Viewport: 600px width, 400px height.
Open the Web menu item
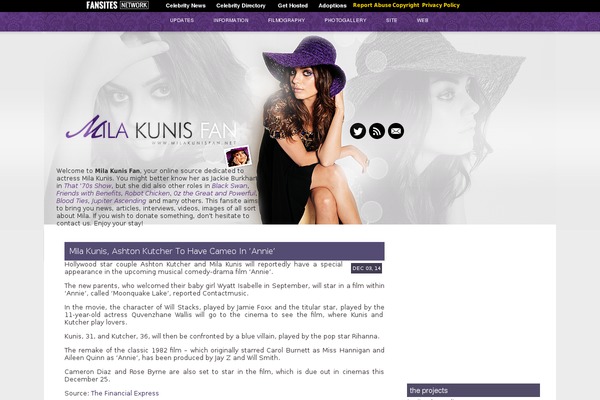click(x=422, y=20)
